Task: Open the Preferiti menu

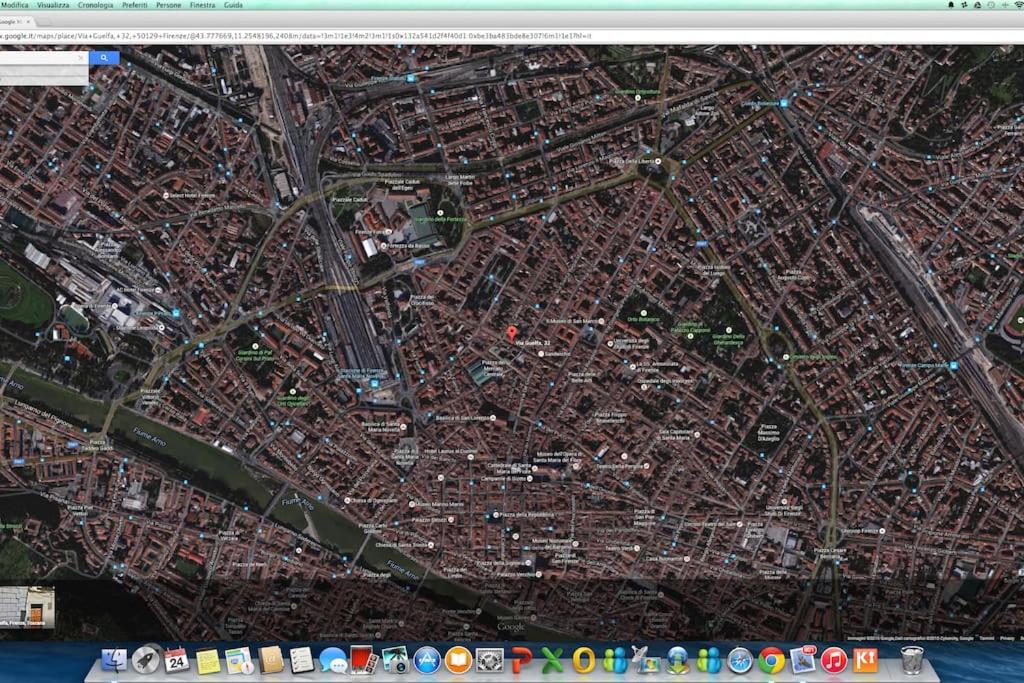Action: 134,5
